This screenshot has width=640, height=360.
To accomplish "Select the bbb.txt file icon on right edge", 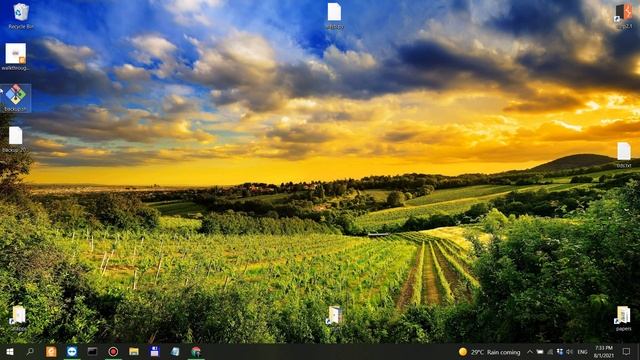I will click(624, 155).
